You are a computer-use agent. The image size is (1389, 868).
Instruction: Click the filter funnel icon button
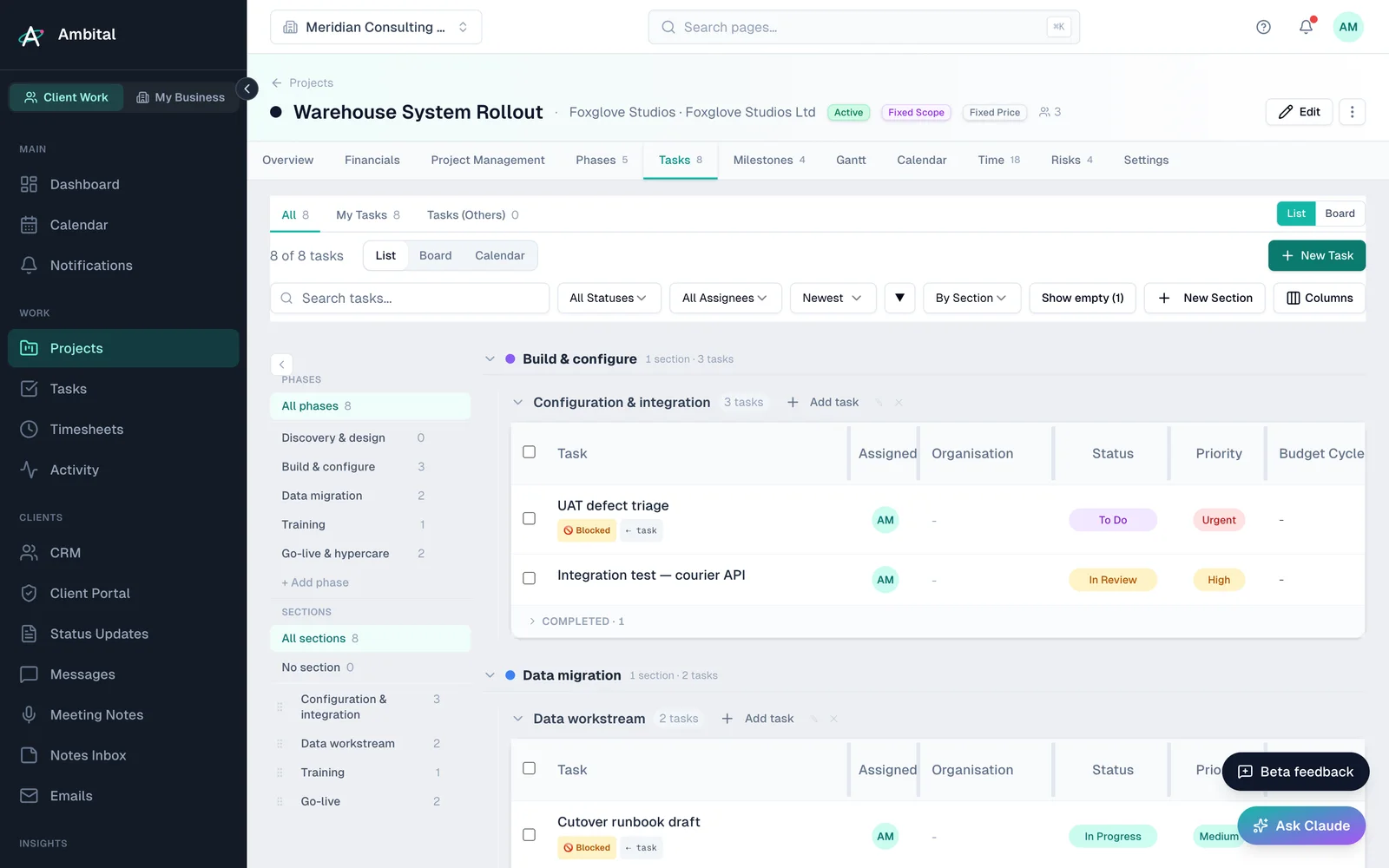coord(899,298)
